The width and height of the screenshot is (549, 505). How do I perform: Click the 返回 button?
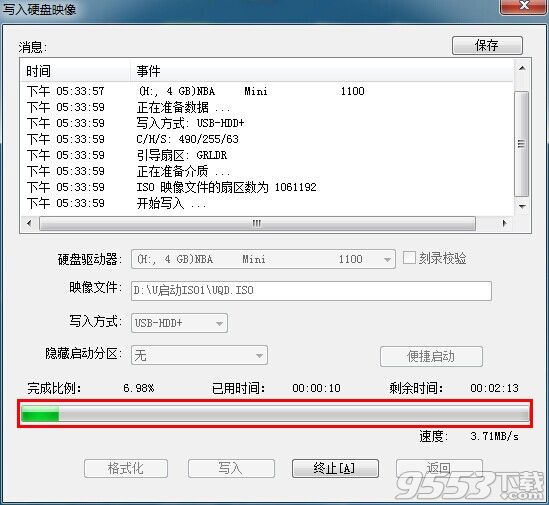tap(439, 468)
